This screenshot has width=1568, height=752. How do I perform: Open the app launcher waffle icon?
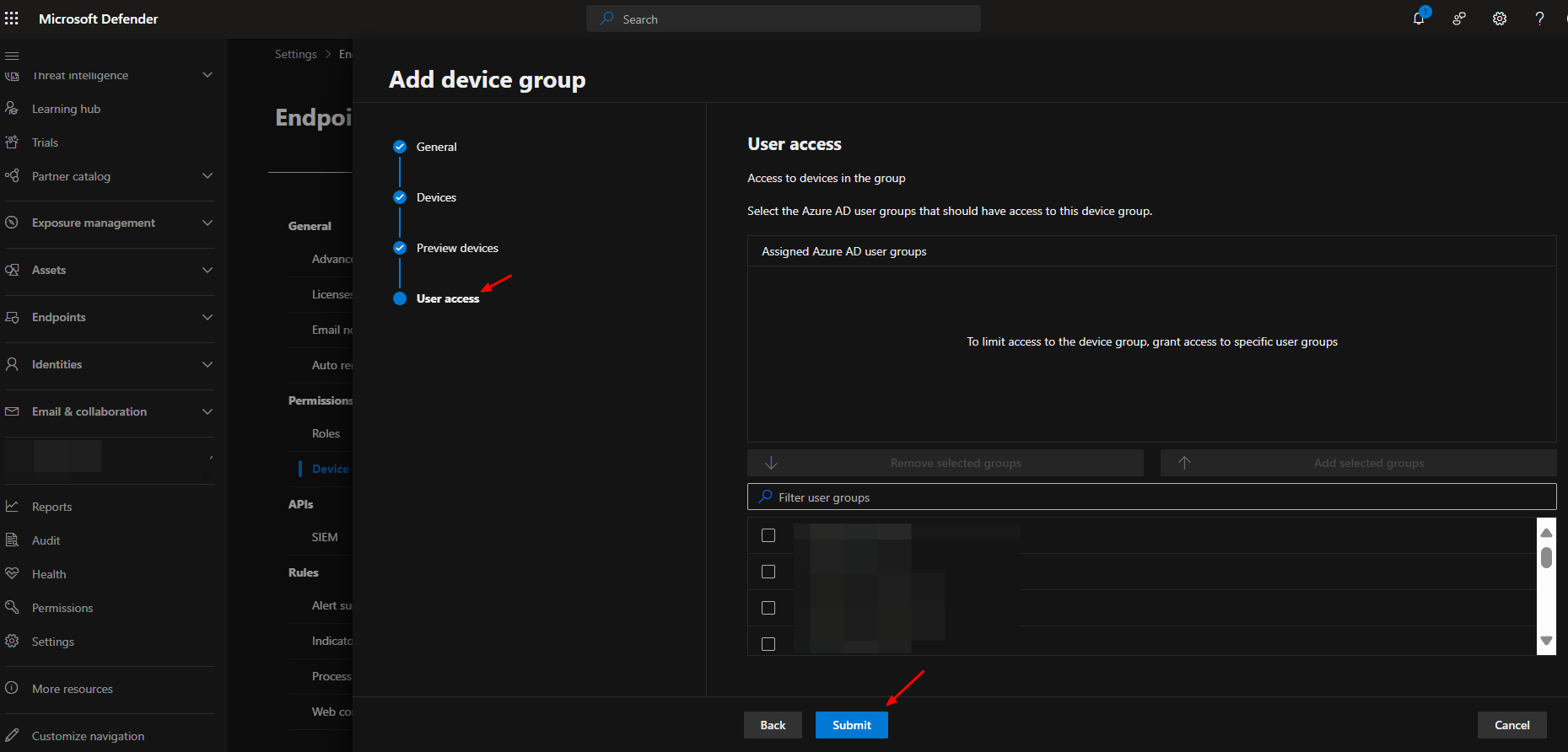pyautogui.click(x=12, y=19)
